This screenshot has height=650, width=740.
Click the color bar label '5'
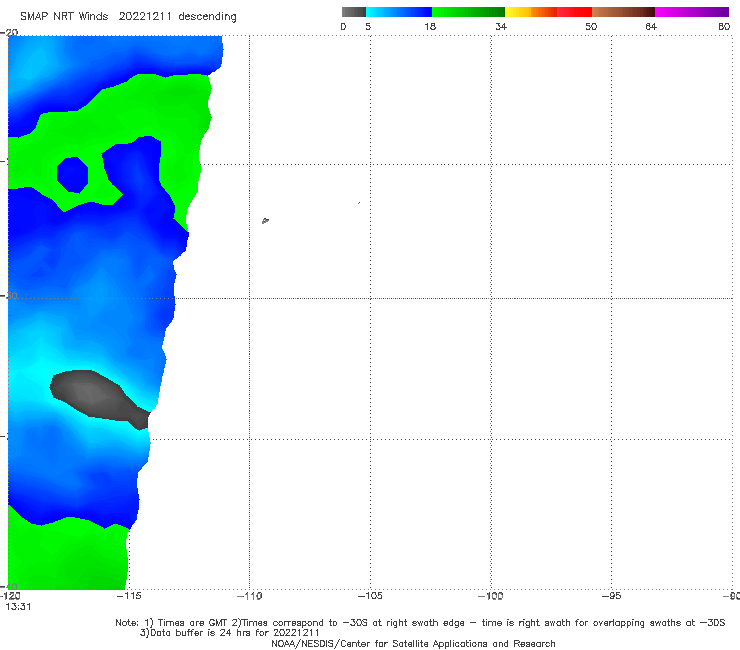pos(368,27)
